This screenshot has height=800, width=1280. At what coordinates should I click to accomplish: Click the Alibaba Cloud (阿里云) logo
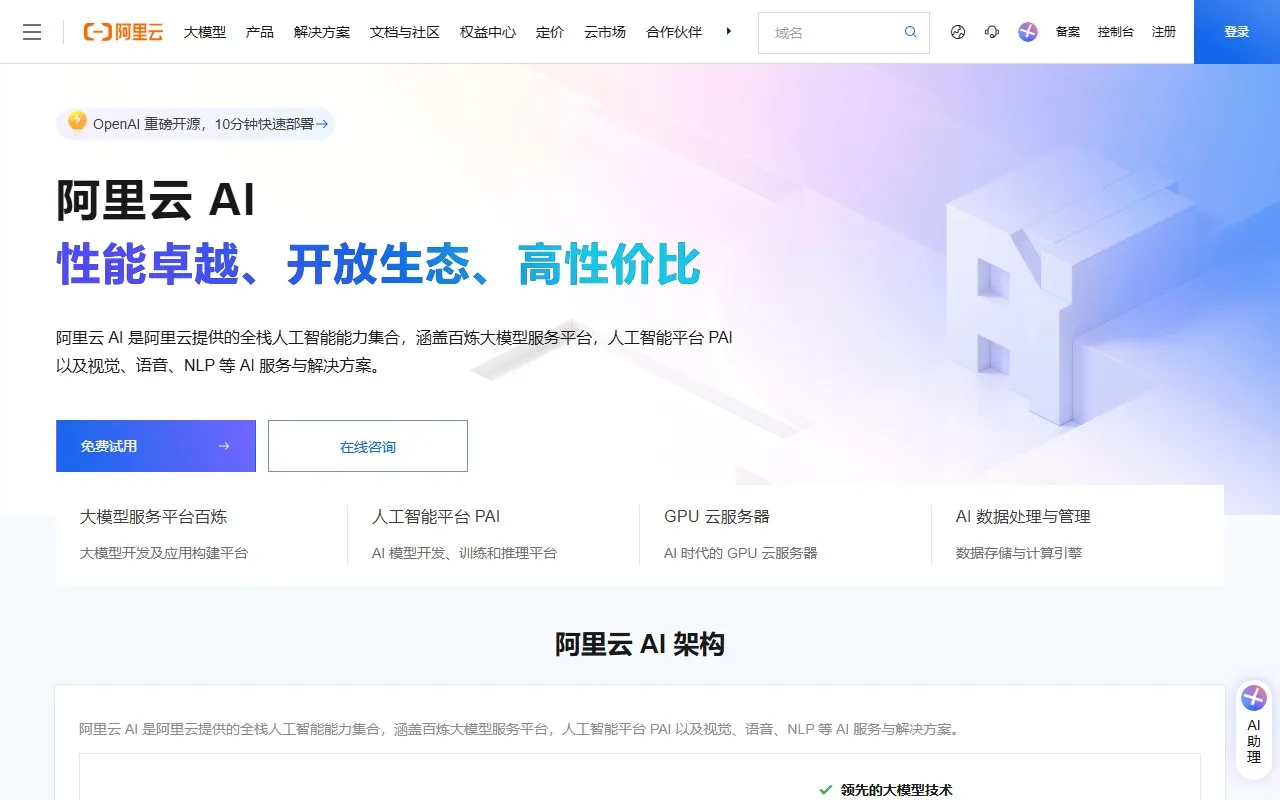[121, 31]
